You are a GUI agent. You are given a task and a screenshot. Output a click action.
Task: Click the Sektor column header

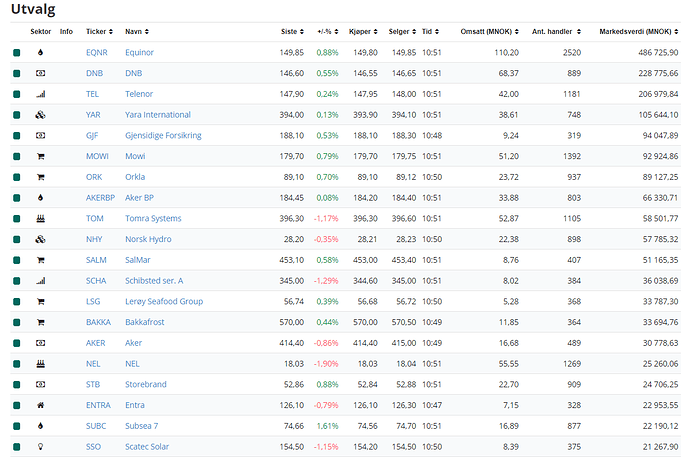click(40, 31)
